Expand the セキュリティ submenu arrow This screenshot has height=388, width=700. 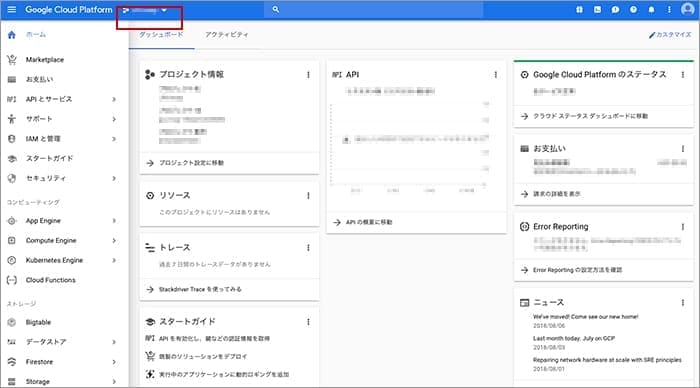coord(114,179)
